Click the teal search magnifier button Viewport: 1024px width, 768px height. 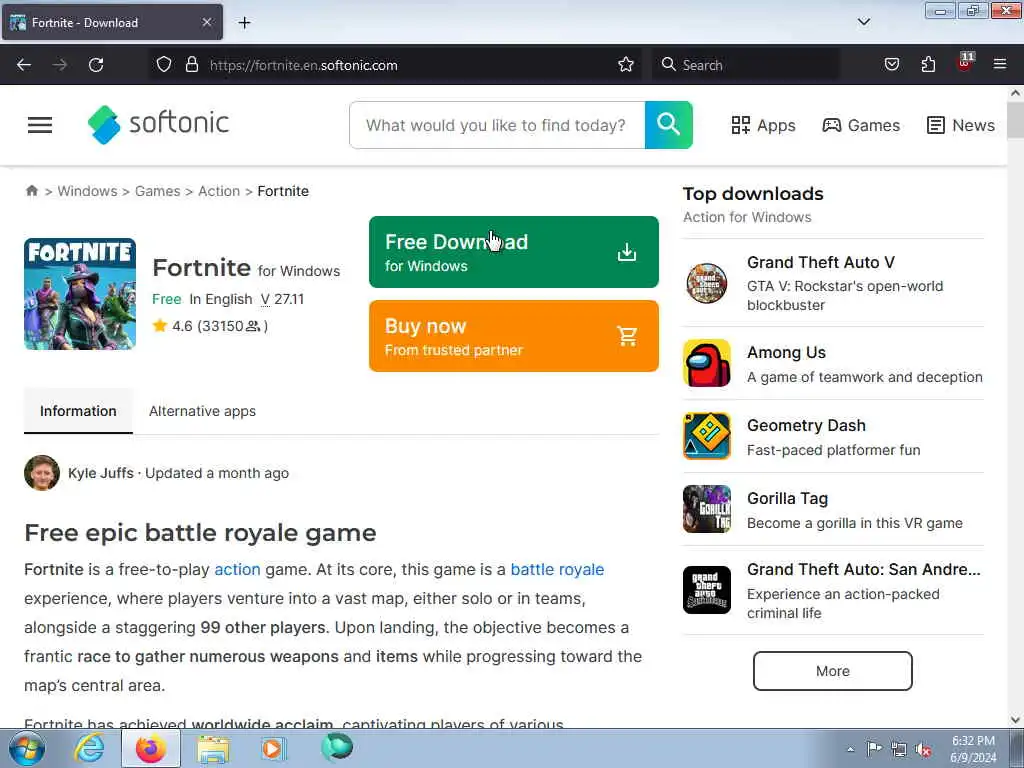click(x=668, y=125)
